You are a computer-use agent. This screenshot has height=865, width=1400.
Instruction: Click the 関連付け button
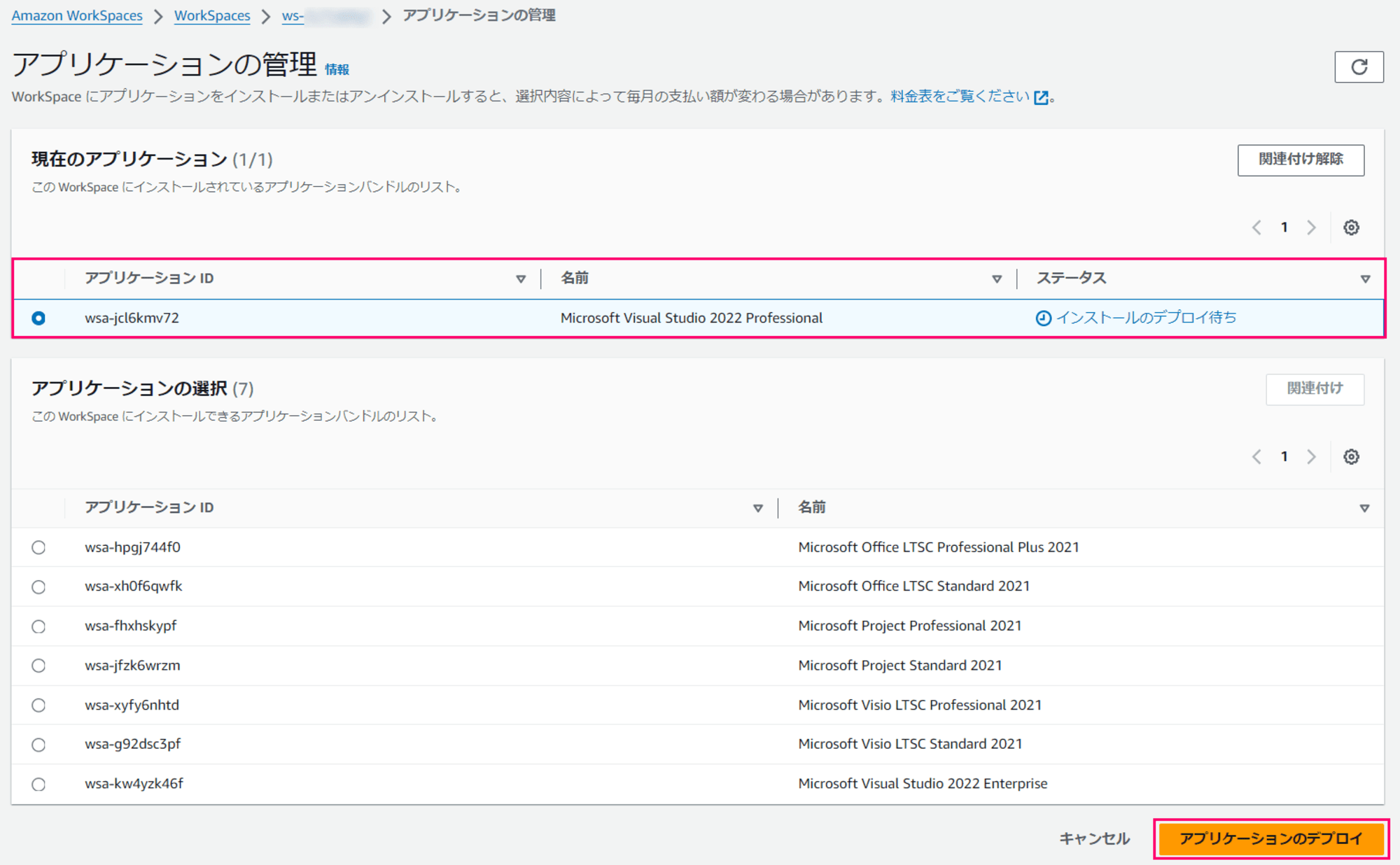click(x=1315, y=388)
